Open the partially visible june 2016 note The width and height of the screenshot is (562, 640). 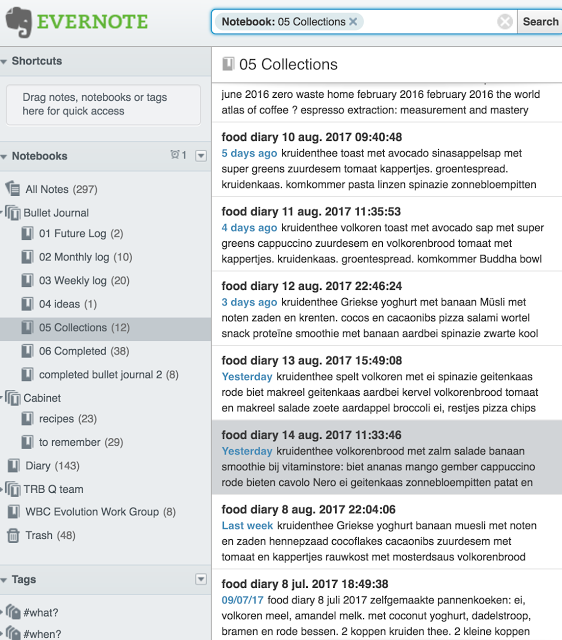click(x=387, y=102)
